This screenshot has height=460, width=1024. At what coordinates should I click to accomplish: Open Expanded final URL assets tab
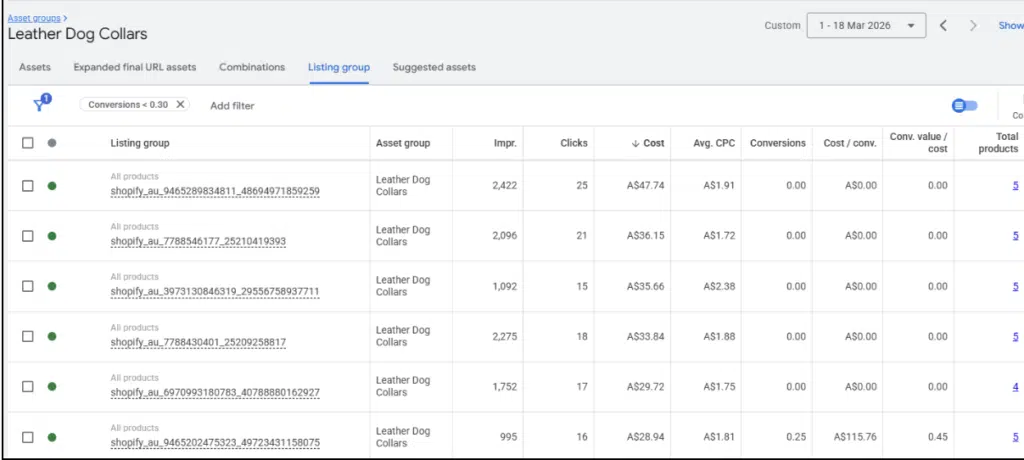tap(135, 67)
